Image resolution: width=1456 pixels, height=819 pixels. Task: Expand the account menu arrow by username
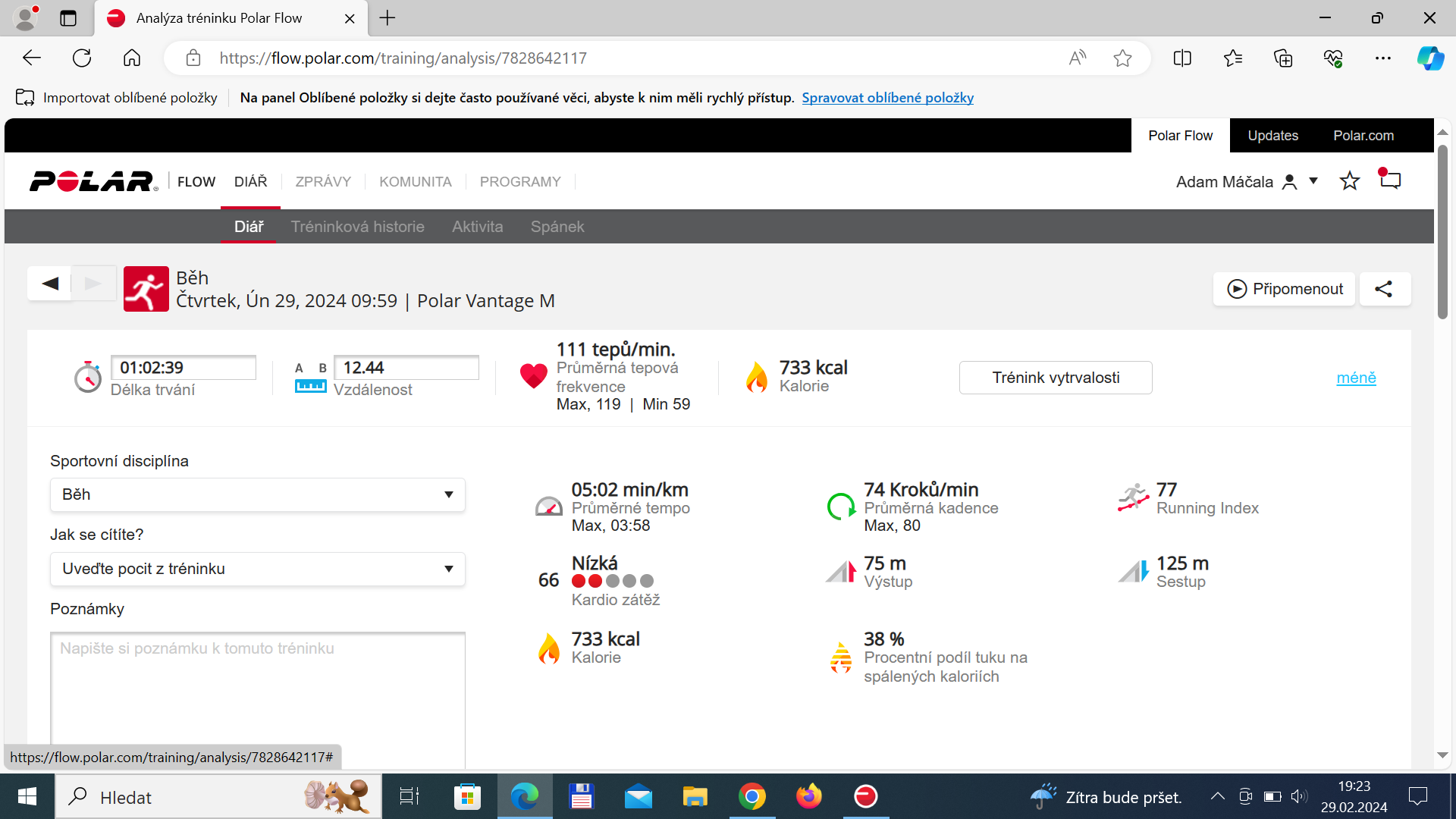point(1313,181)
